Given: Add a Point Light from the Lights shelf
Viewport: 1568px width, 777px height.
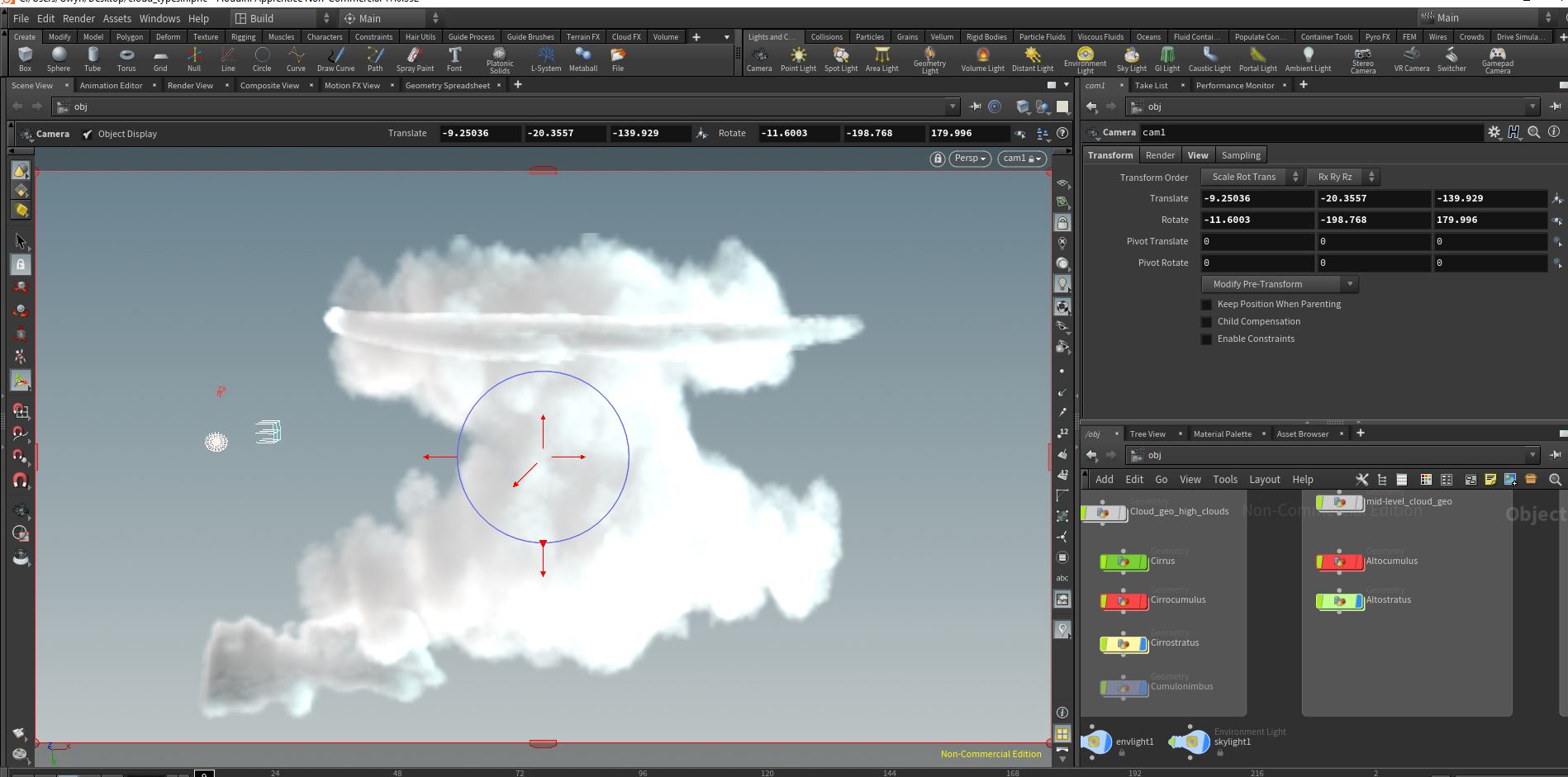Looking at the screenshot, I should 798,58.
